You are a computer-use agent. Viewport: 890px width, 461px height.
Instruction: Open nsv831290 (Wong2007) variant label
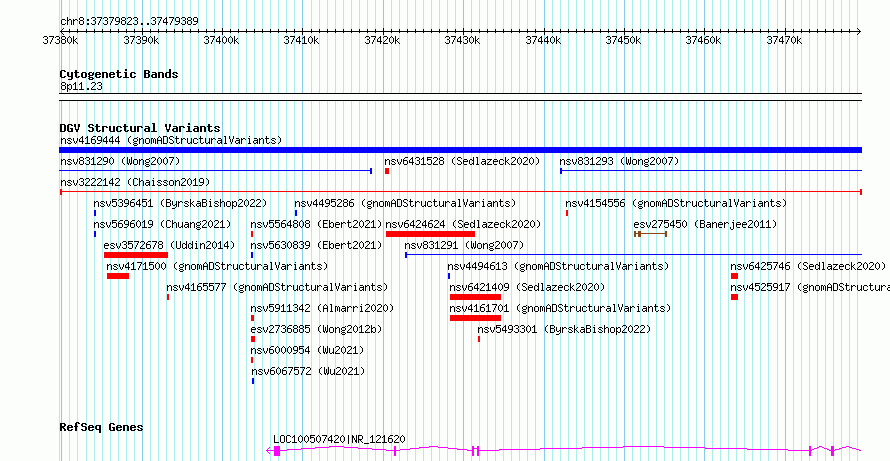tap(120, 162)
